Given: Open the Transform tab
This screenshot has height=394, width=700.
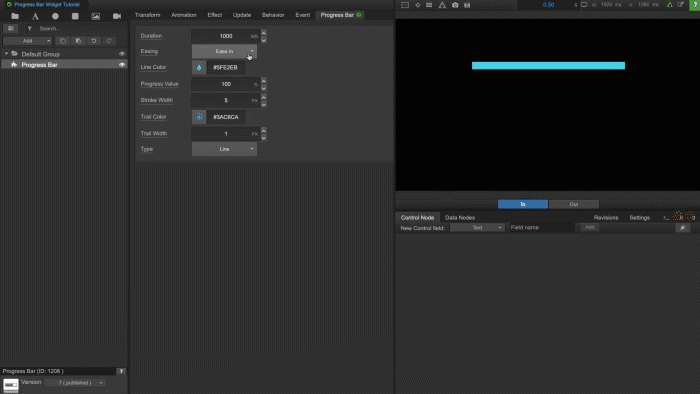Looking at the screenshot, I should (x=147, y=15).
